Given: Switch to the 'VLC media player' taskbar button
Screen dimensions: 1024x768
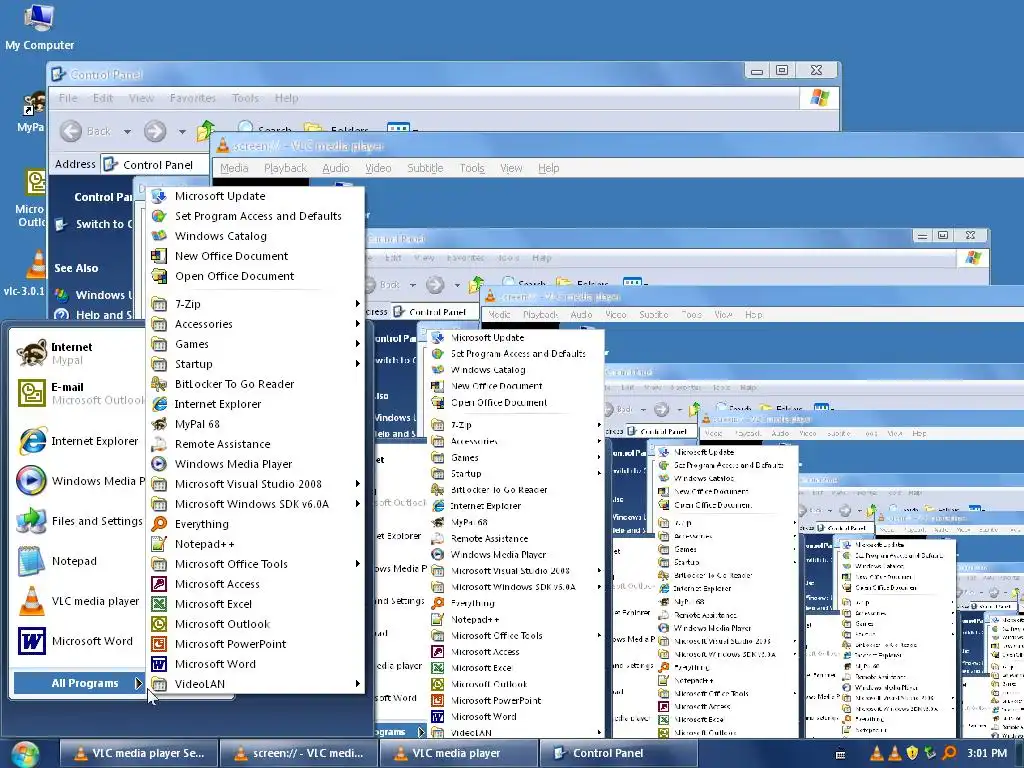Looking at the screenshot, I should point(458,754).
